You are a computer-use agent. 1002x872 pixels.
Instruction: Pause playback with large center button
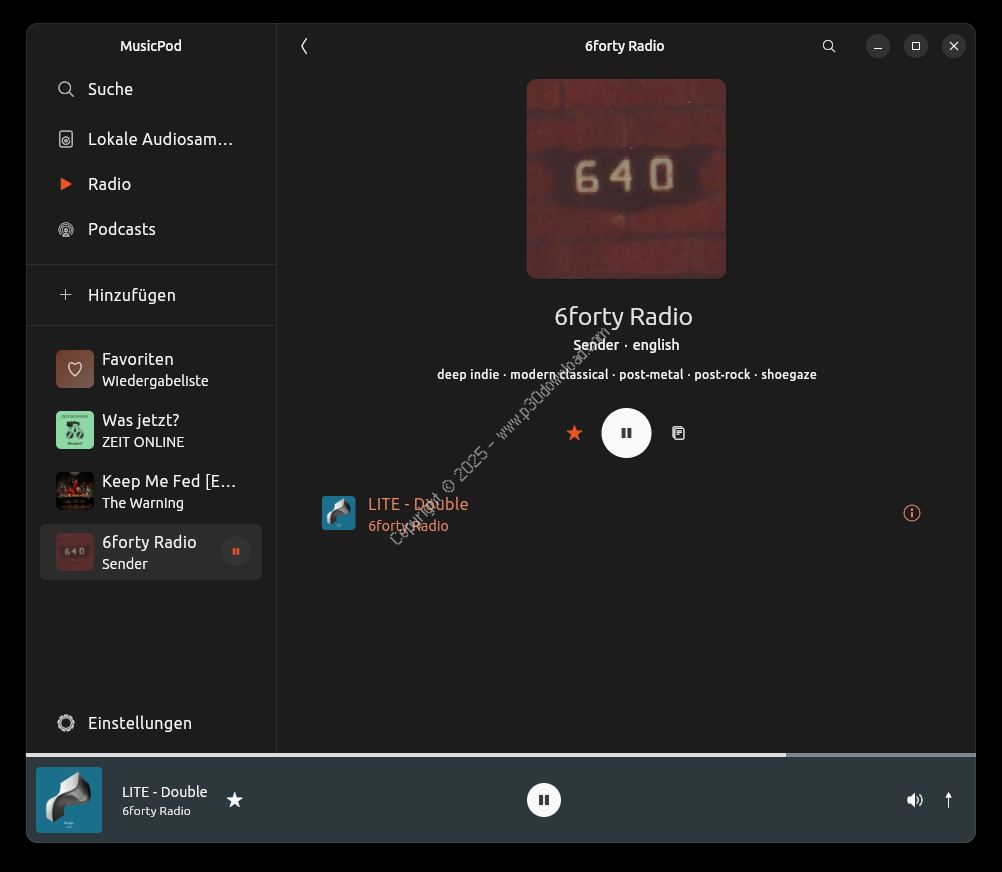pos(626,433)
